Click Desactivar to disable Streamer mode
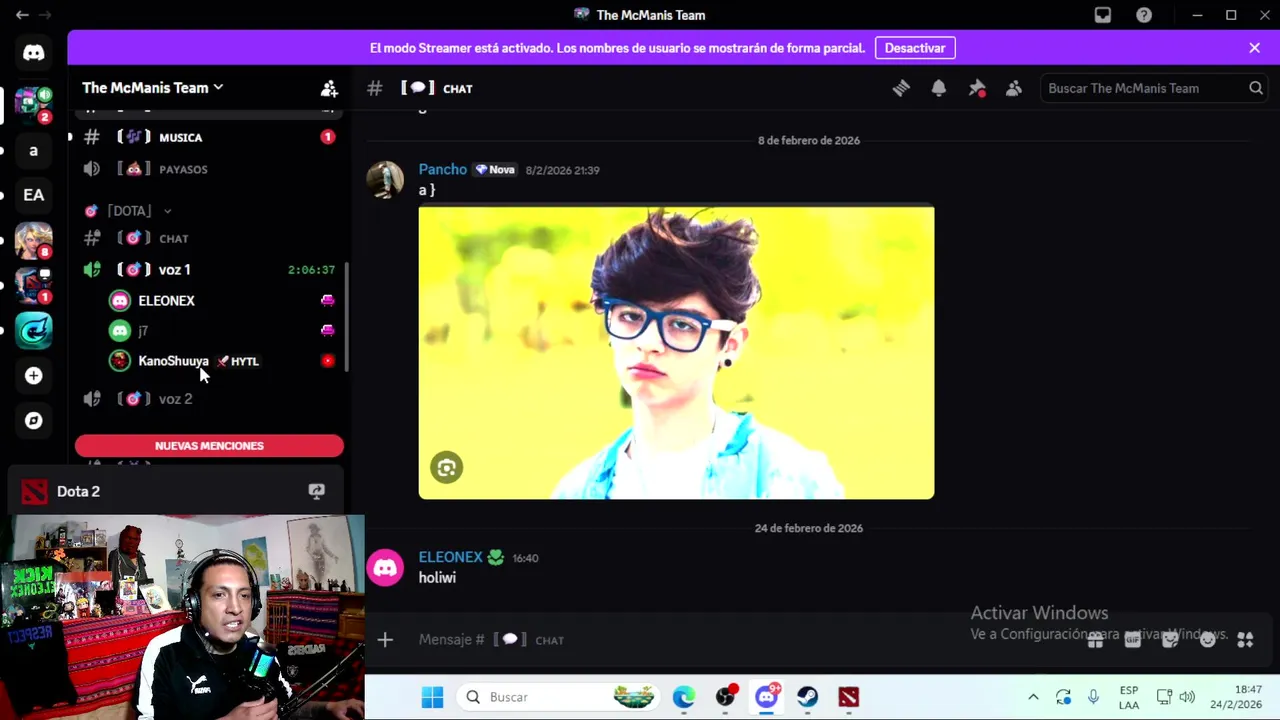Image resolution: width=1280 pixels, height=720 pixels. click(x=915, y=48)
